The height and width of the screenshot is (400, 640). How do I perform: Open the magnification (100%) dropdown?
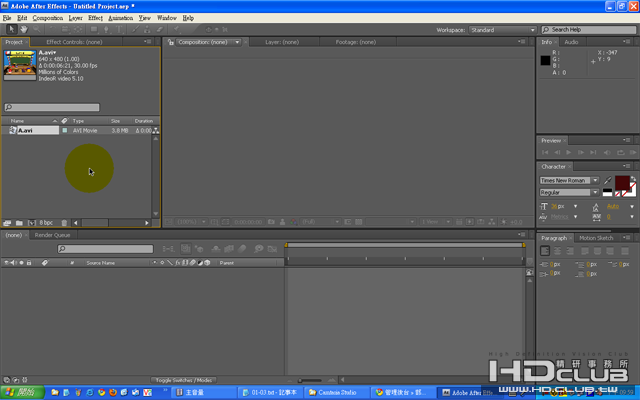(191, 222)
